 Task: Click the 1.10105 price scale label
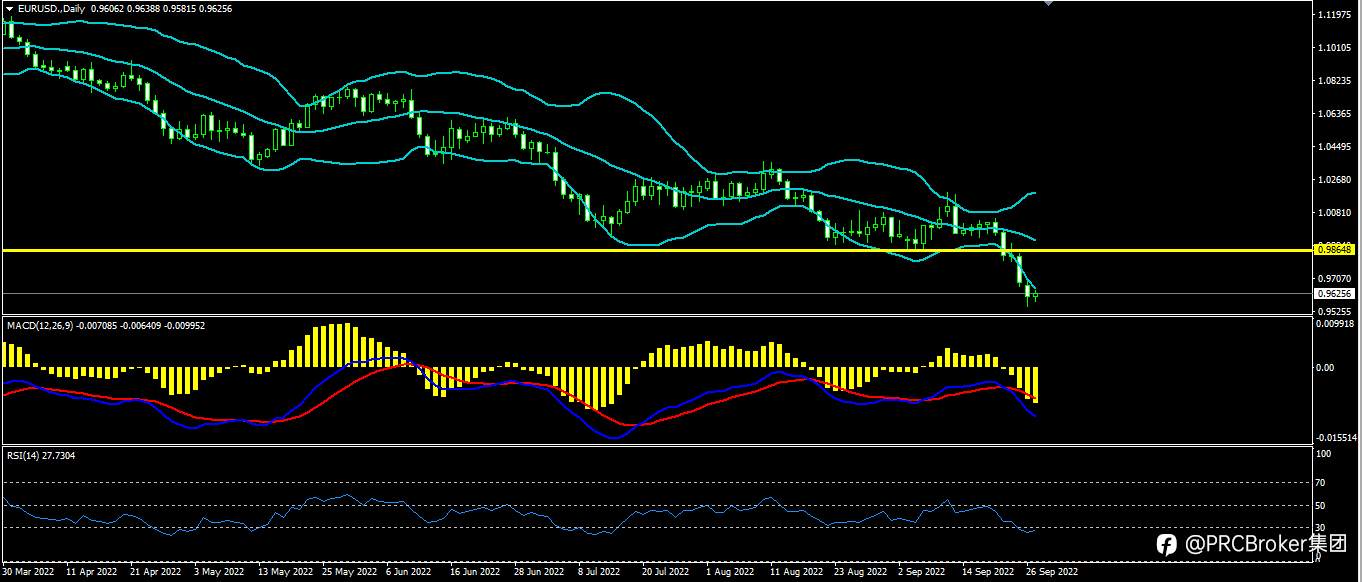1335,48
